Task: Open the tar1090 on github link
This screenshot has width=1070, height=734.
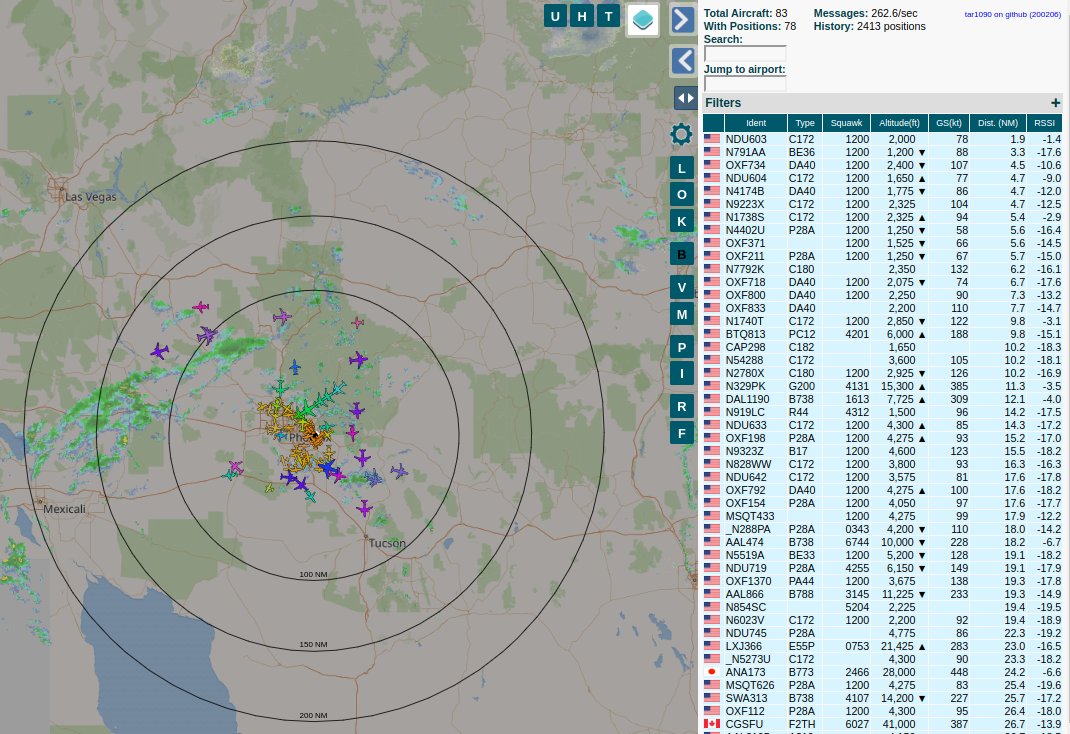Action: click(1013, 14)
